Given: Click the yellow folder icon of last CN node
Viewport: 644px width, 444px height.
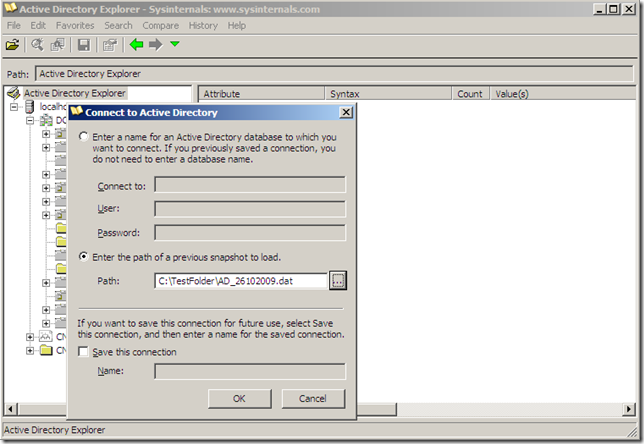Looking at the screenshot, I should point(46,350).
